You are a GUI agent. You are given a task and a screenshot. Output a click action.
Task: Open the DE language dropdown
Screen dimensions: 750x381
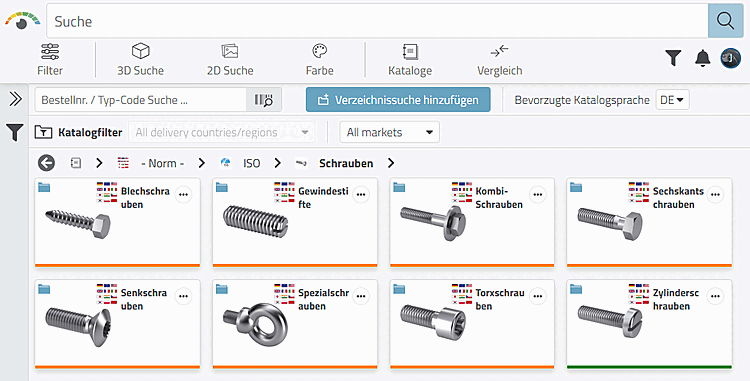pyautogui.click(x=672, y=100)
